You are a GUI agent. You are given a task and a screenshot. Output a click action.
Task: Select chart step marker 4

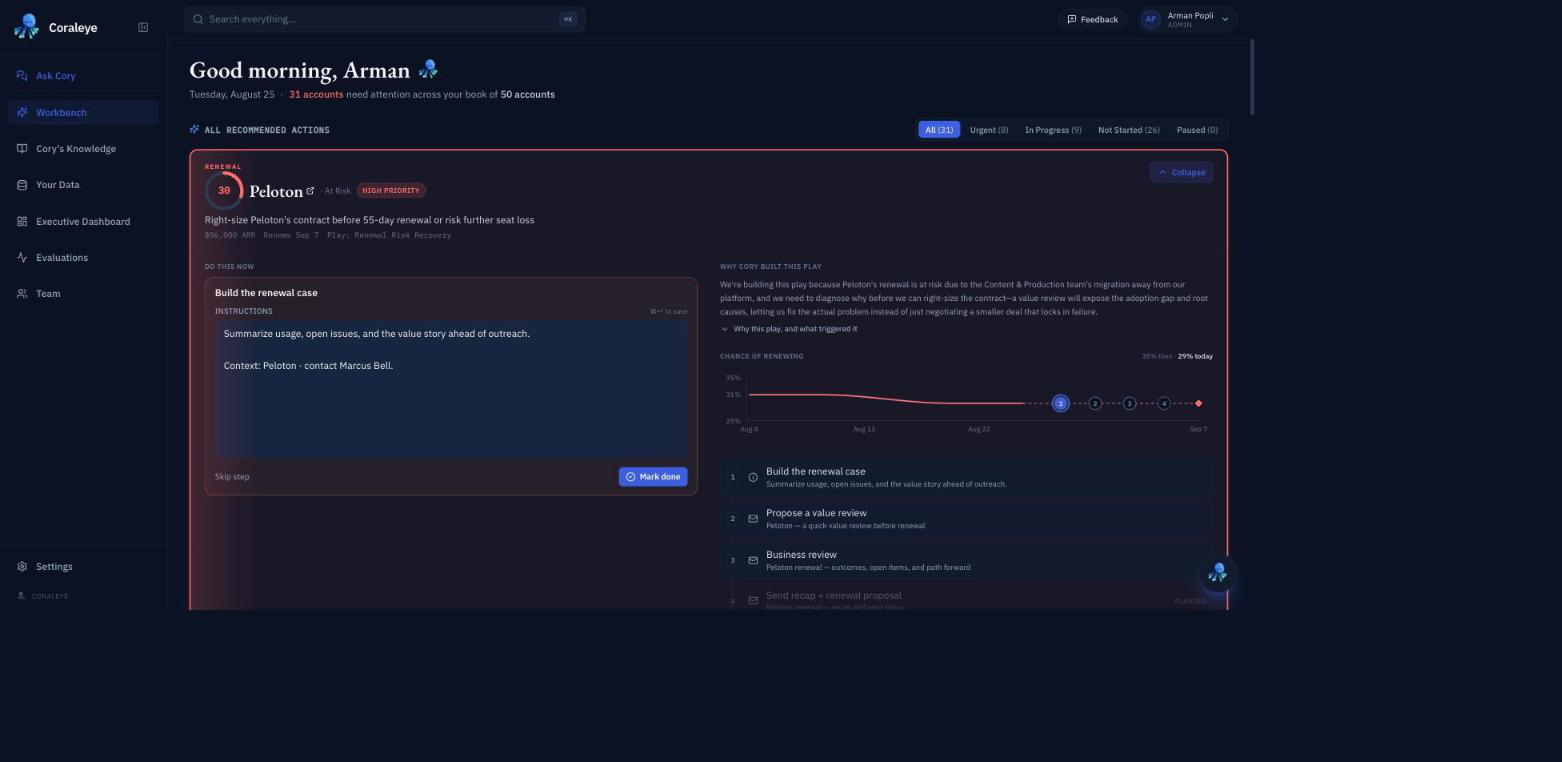click(x=1164, y=403)
